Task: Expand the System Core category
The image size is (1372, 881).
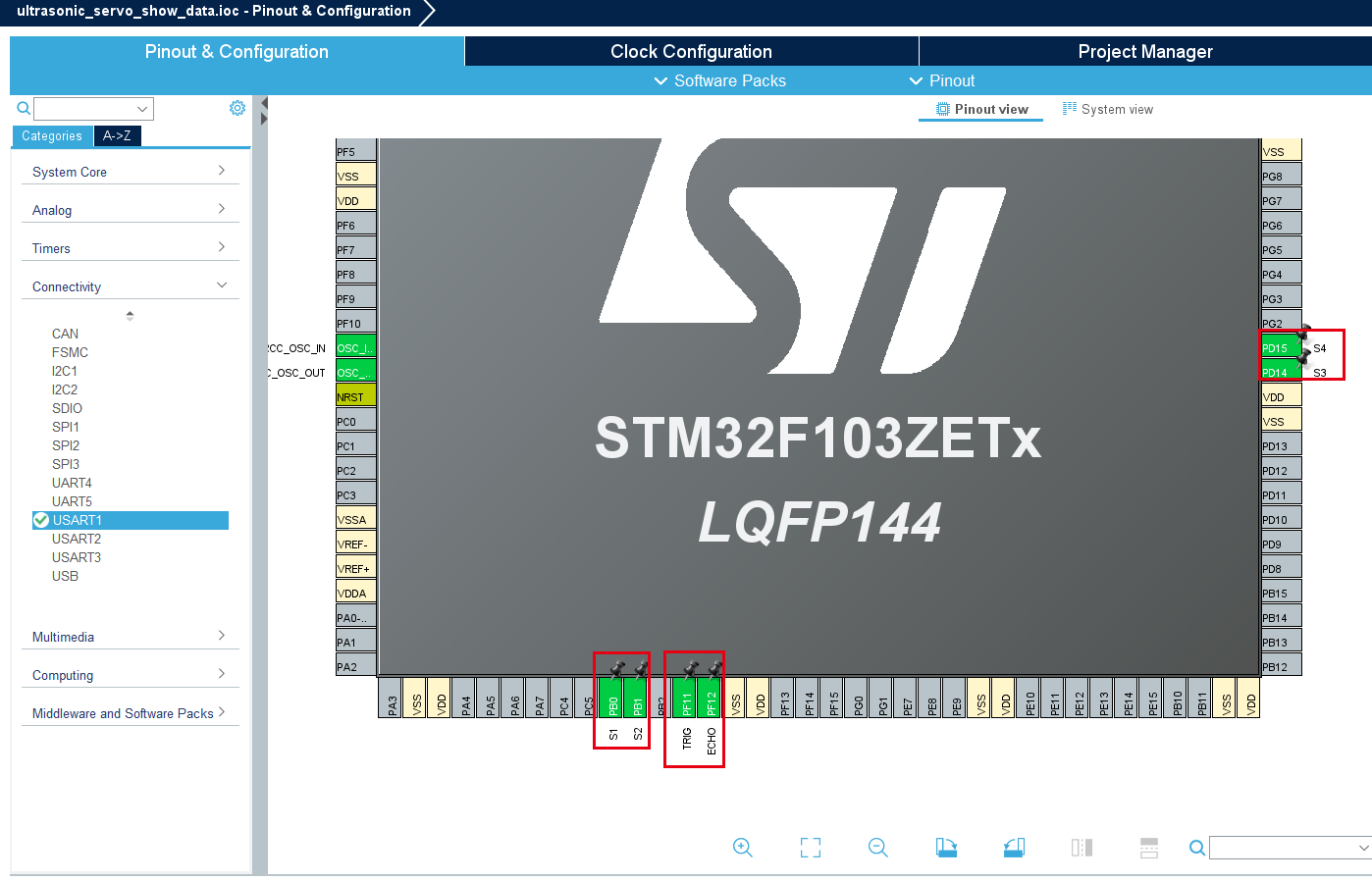Action: tap(130, 172)
